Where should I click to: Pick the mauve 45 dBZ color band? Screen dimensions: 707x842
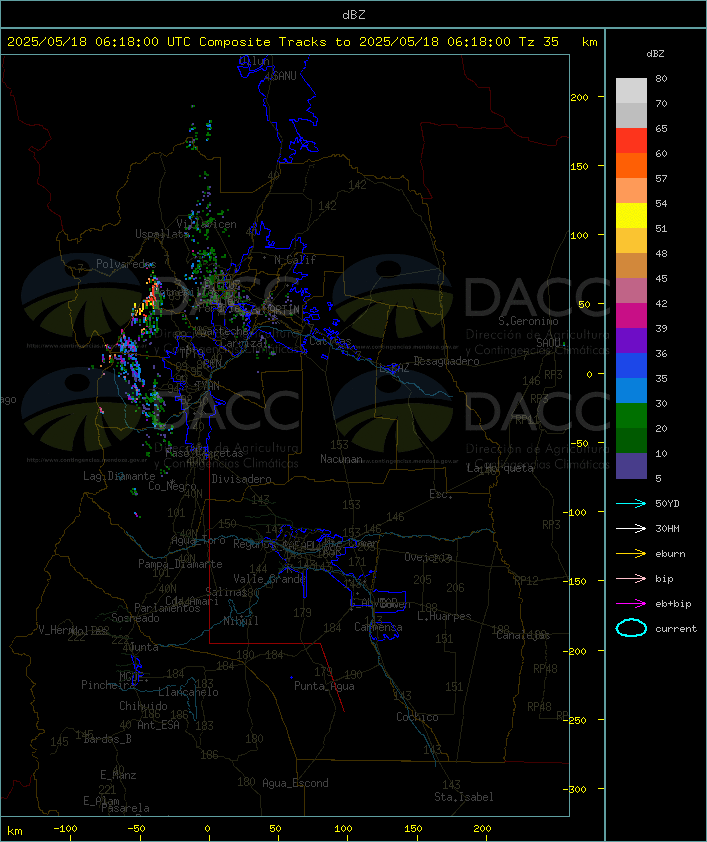631,291
